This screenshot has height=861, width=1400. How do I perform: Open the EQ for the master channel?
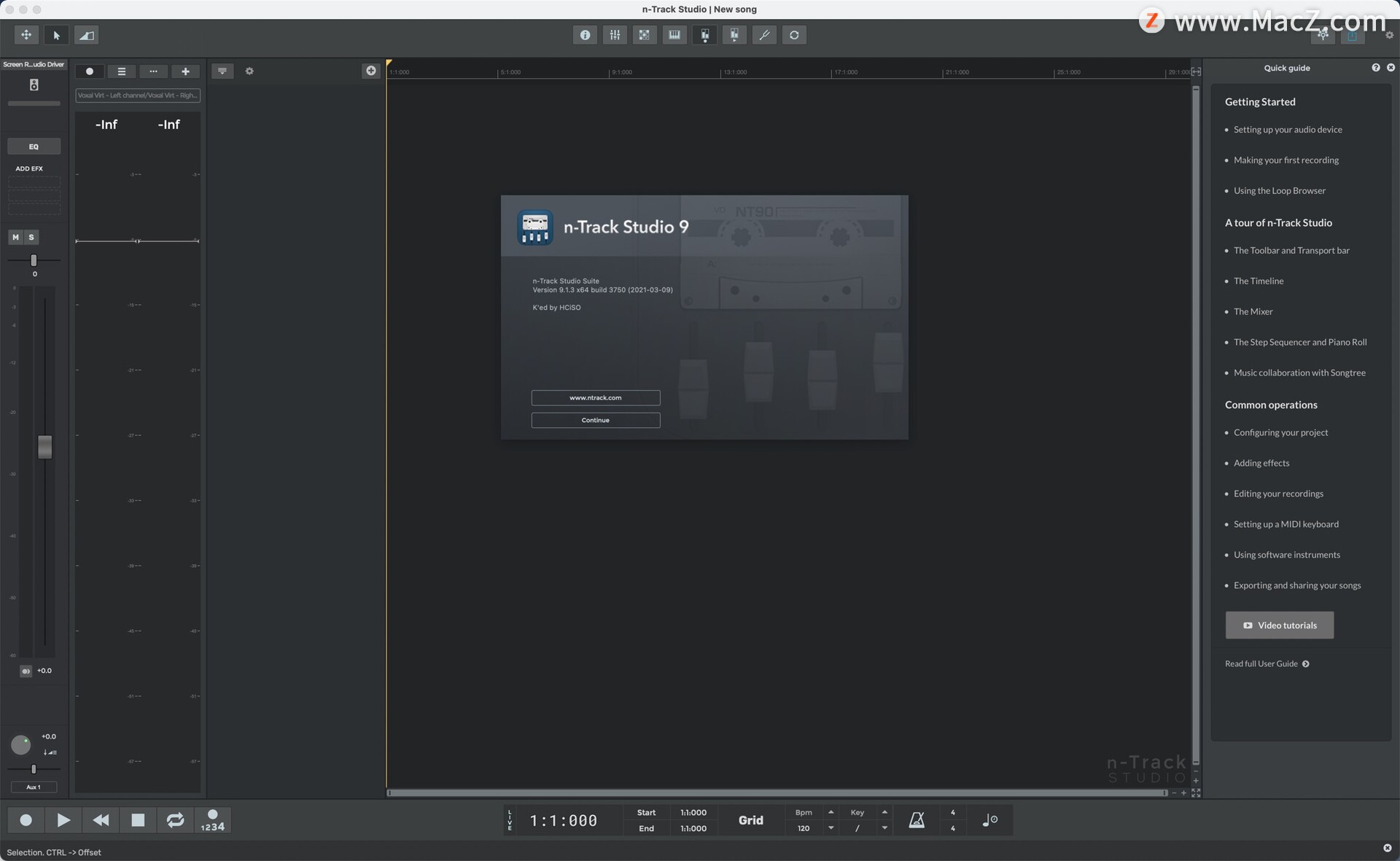click(34, 147)
